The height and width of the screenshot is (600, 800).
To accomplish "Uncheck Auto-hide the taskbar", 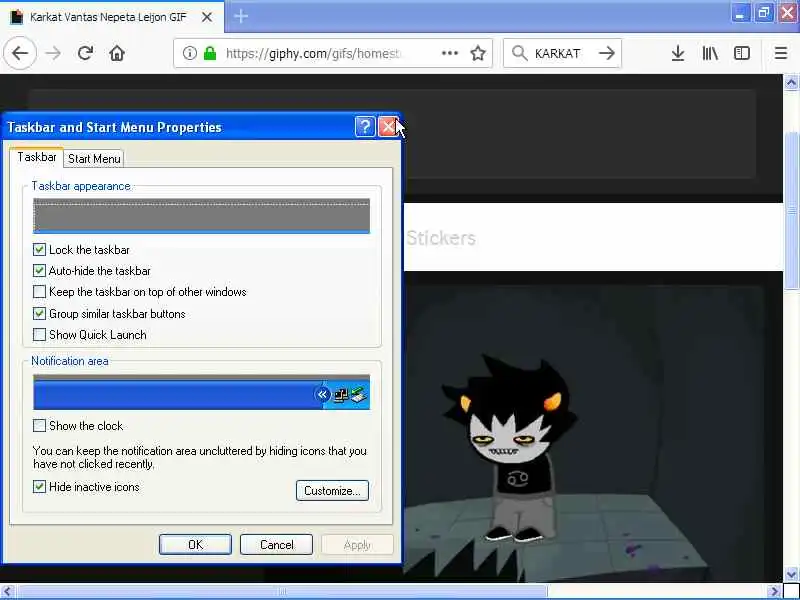I will 39,270.
